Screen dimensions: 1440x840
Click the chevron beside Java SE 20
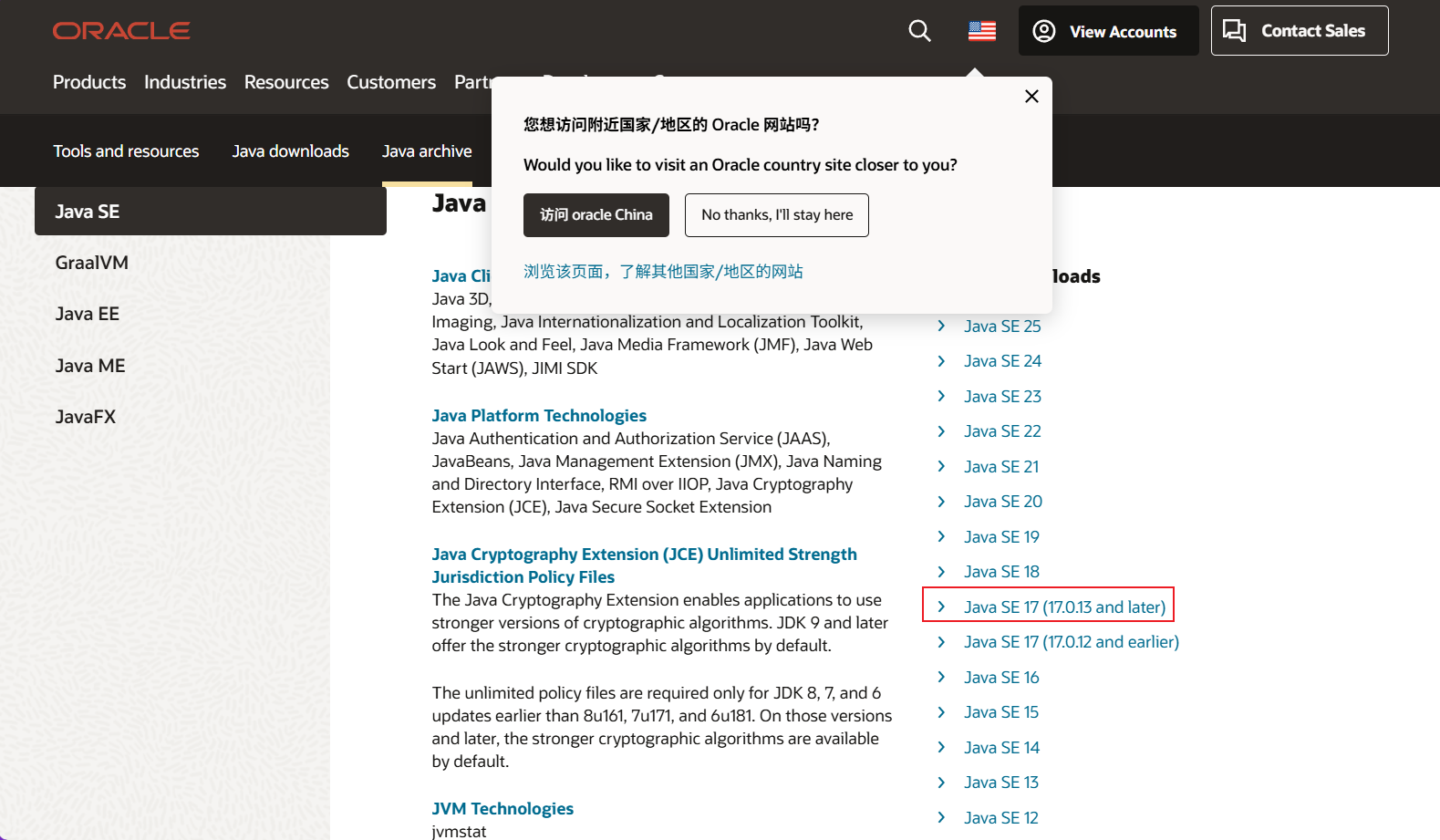click(x=941, y=502)
